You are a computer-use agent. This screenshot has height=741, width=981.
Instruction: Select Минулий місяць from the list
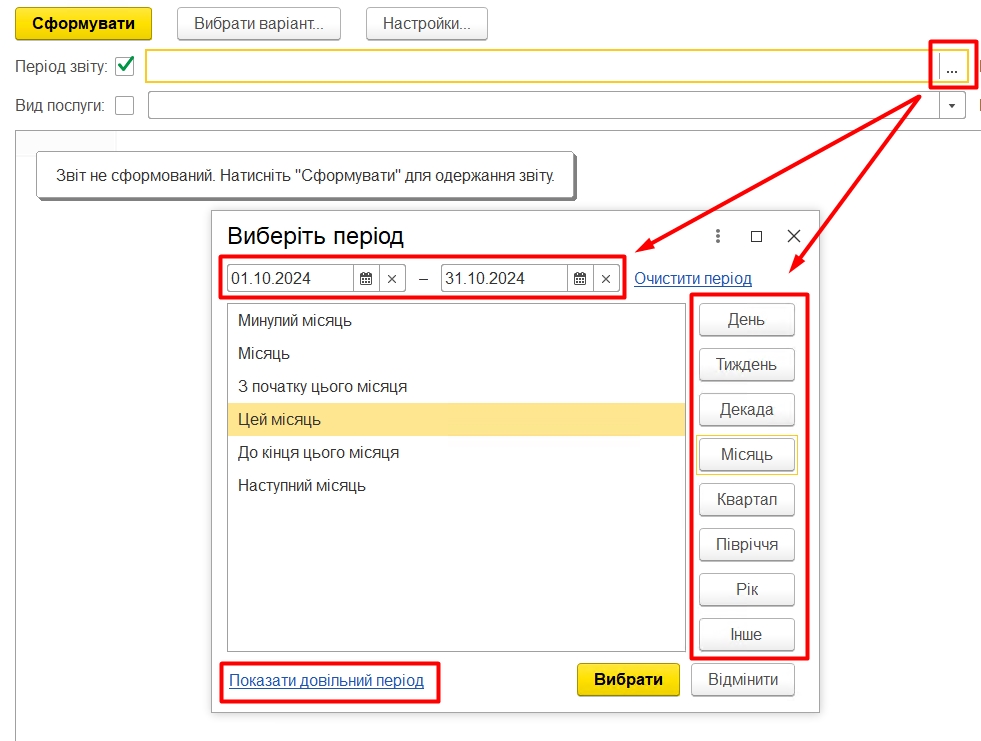pyautogui.click(x=295, y=321)
